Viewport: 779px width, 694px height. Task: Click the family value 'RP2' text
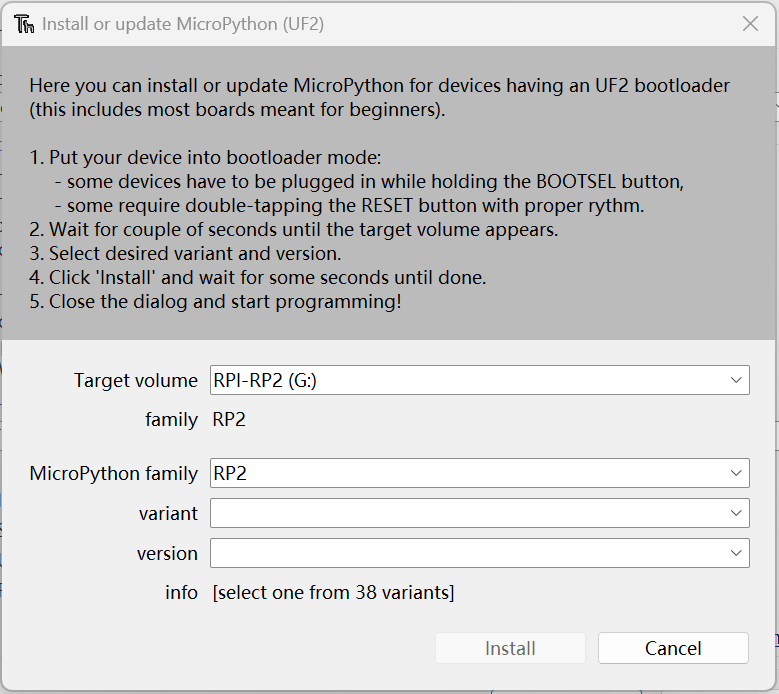(x=229, y=420)
